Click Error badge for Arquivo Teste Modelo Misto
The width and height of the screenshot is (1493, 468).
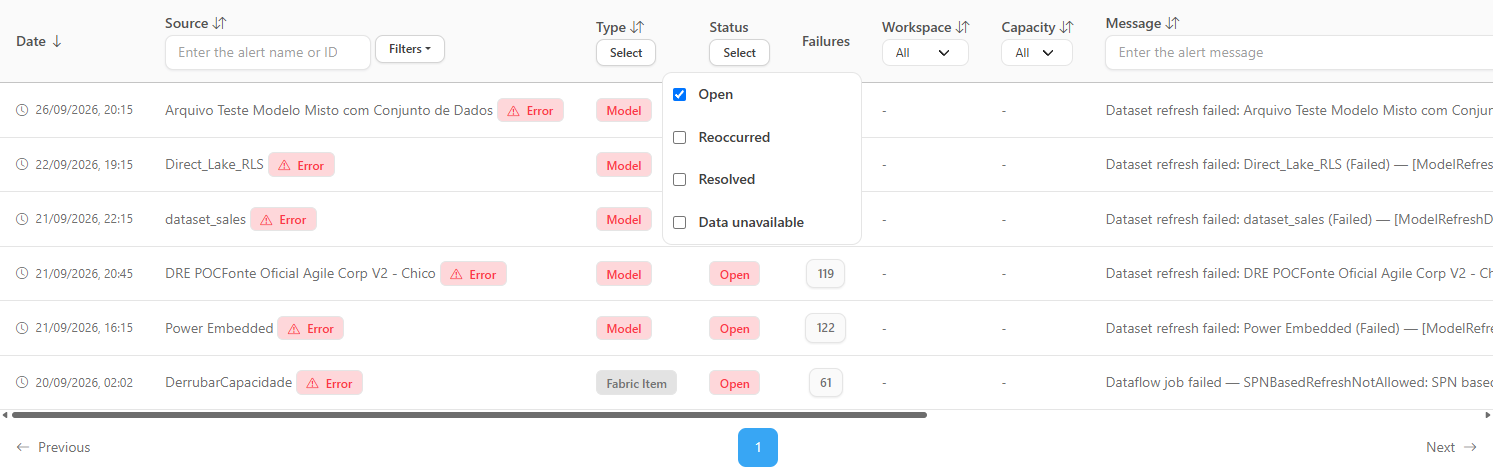530,110
